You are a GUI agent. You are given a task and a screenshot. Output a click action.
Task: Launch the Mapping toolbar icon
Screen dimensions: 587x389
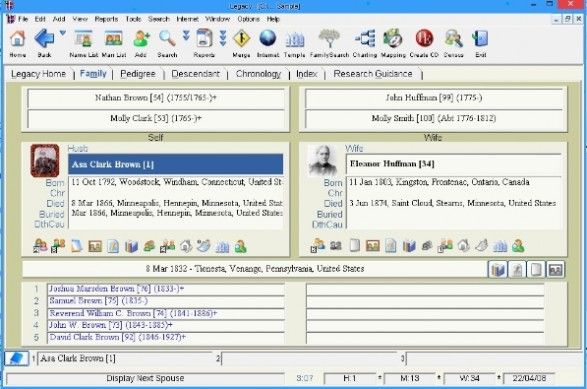tap(393, 38)
